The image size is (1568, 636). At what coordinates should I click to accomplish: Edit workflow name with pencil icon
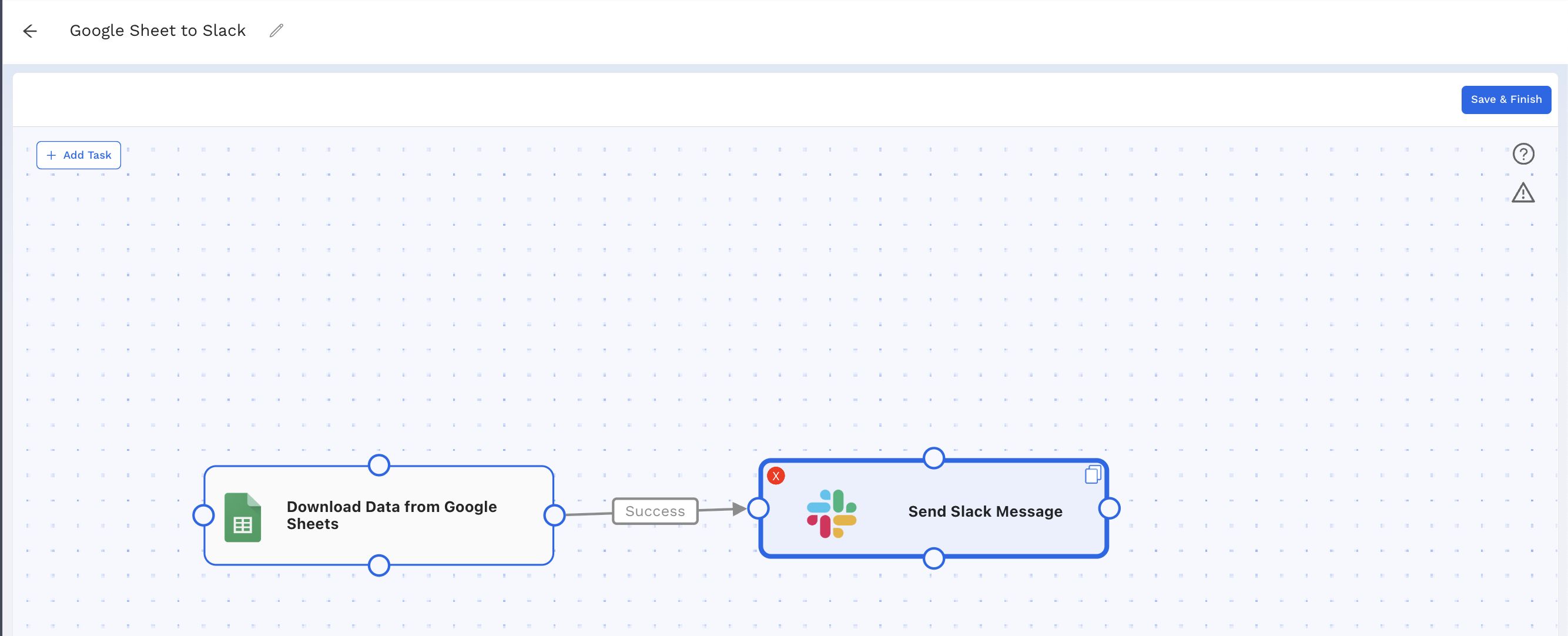point(276,31)
